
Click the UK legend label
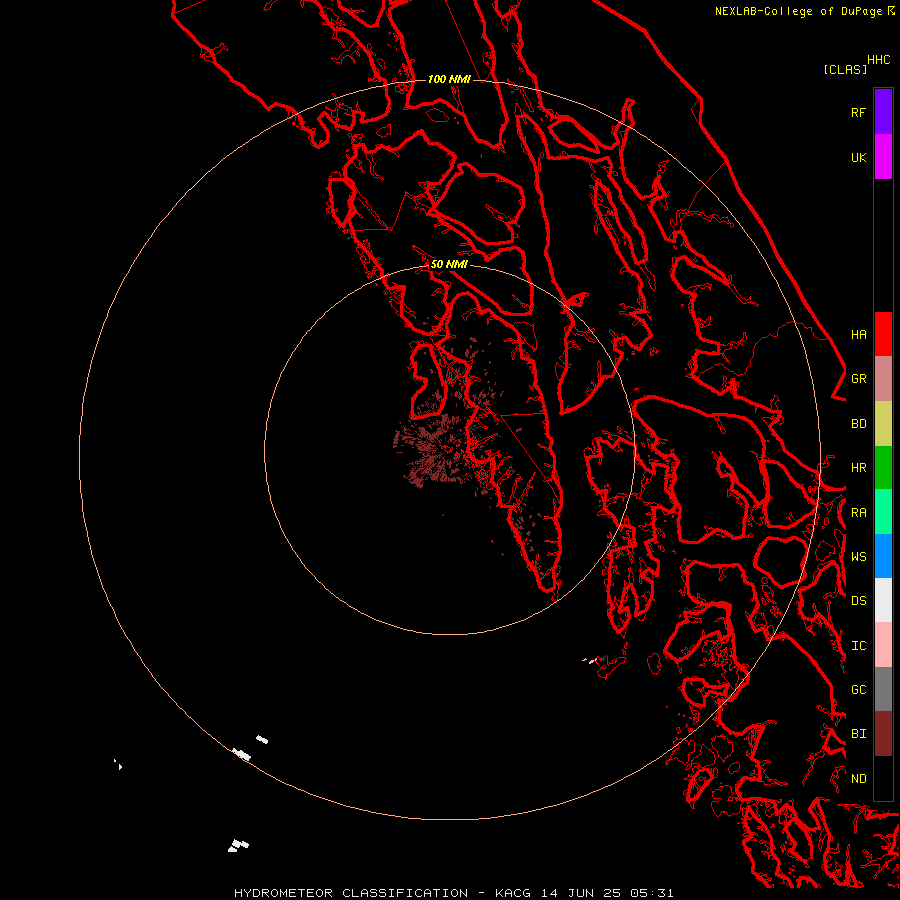pos(858,157)
